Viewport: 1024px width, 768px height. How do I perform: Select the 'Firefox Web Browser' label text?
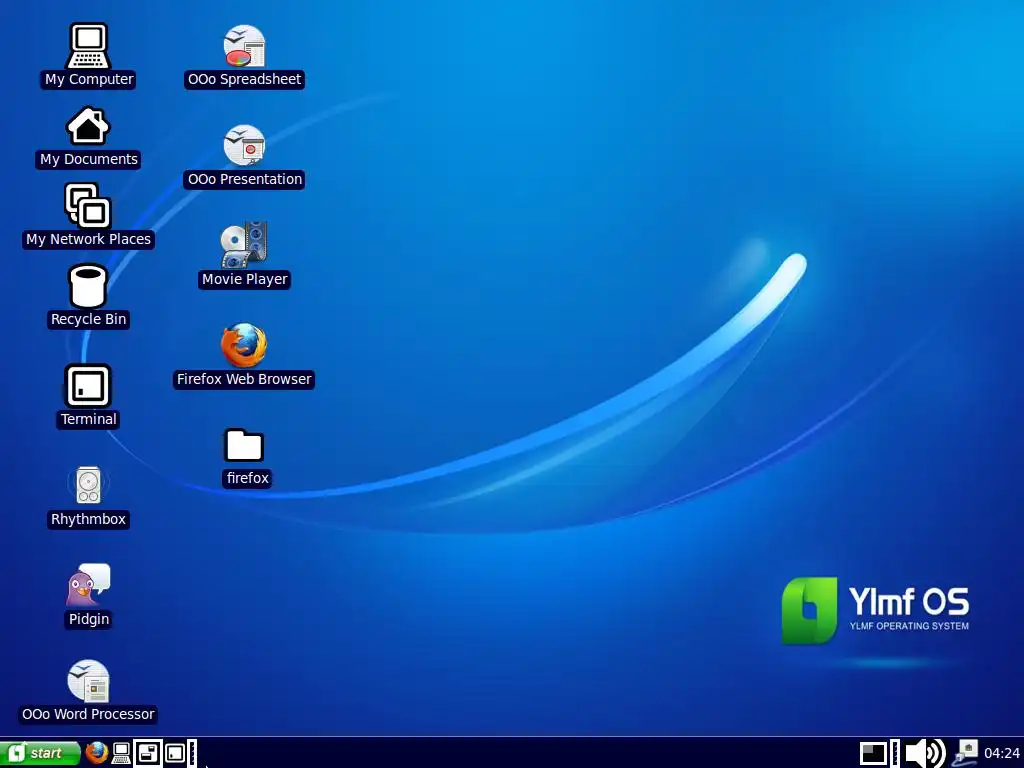[244, 379]
